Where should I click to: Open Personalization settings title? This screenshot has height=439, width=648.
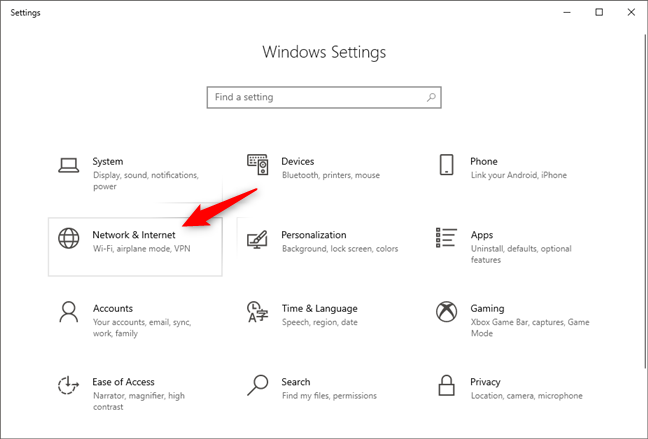click(x=314, y=235)
